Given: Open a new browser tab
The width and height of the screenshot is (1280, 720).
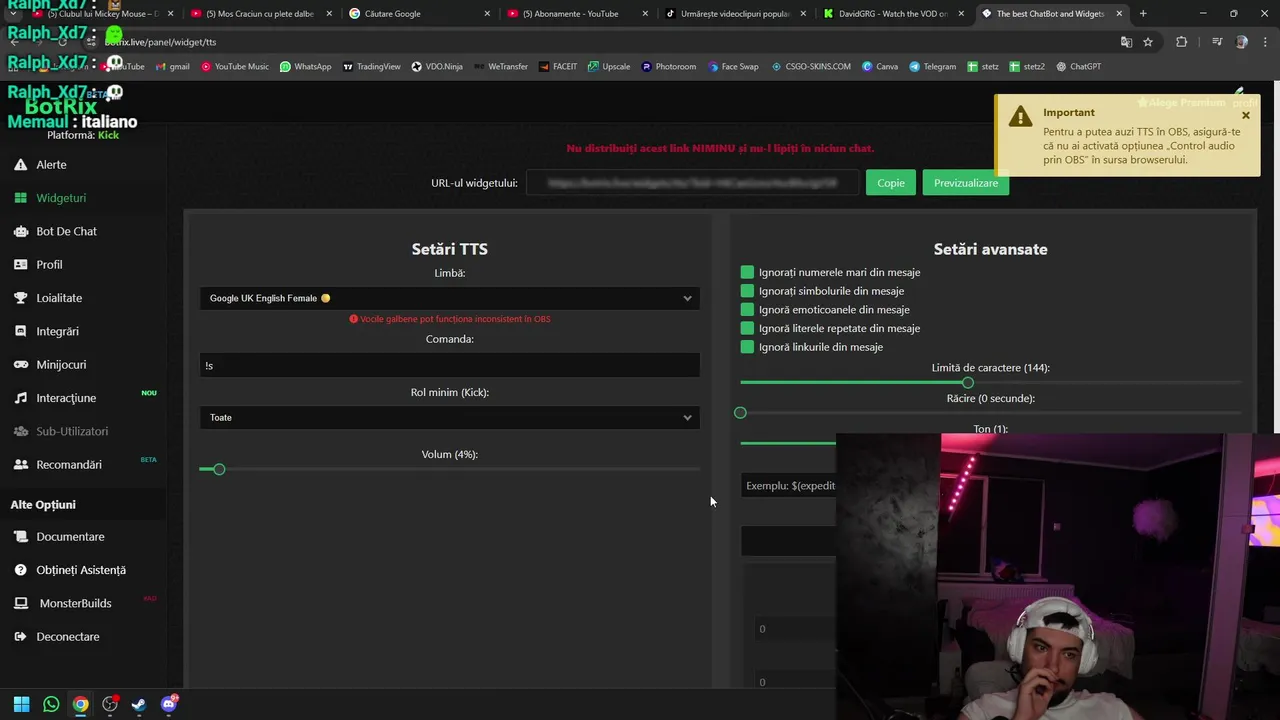Looking at the screenshot, I should 1143,14.
